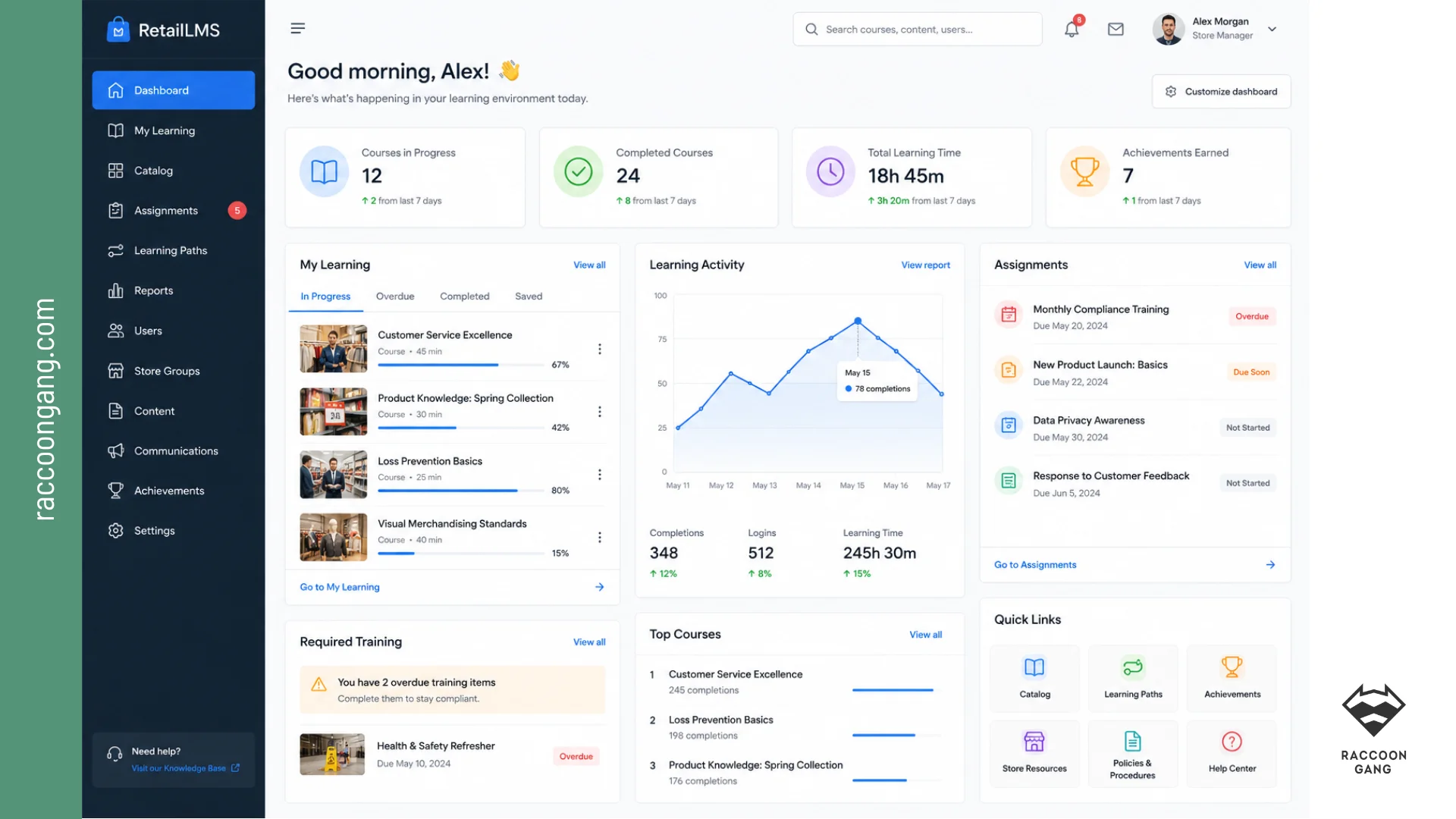
Task: Click Customer Service Excellence course thumbnail
Action: (334, 349)
